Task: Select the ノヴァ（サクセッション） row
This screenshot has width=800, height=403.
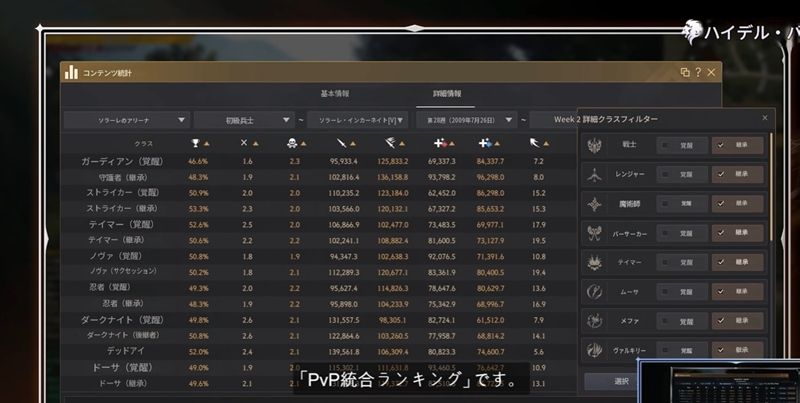Action: (319, 272)
